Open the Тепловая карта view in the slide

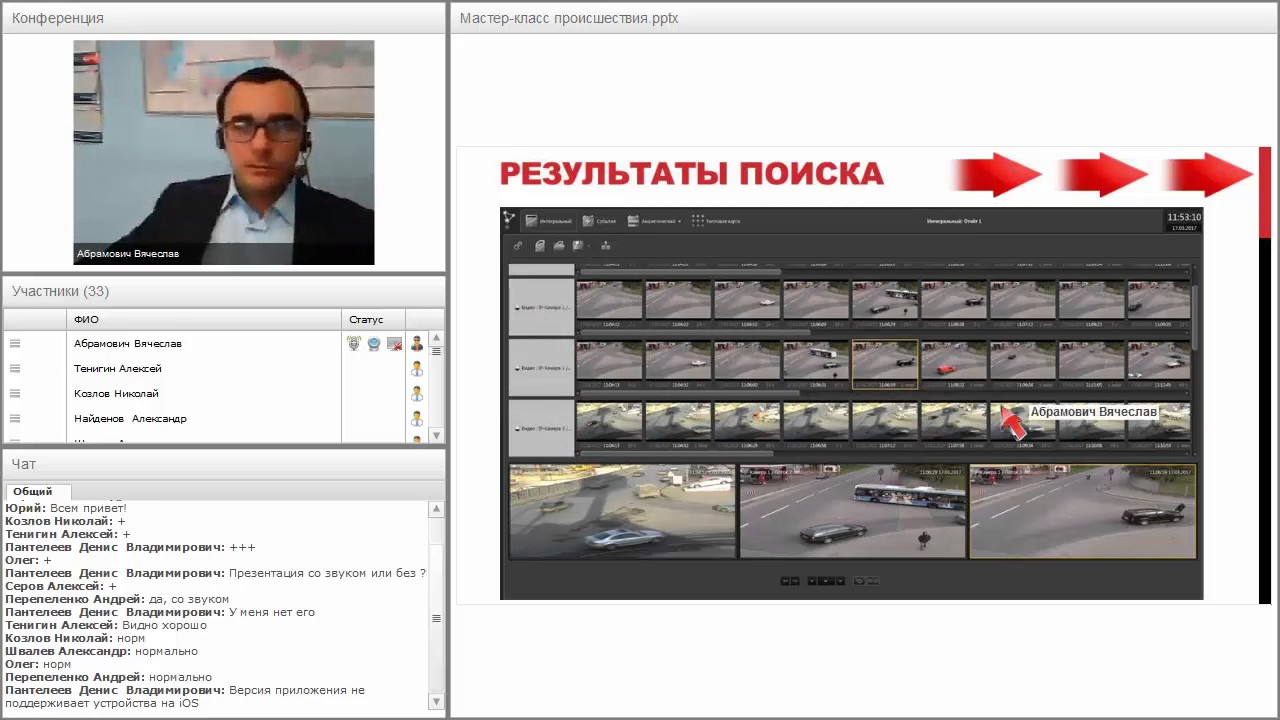[716, 220]
